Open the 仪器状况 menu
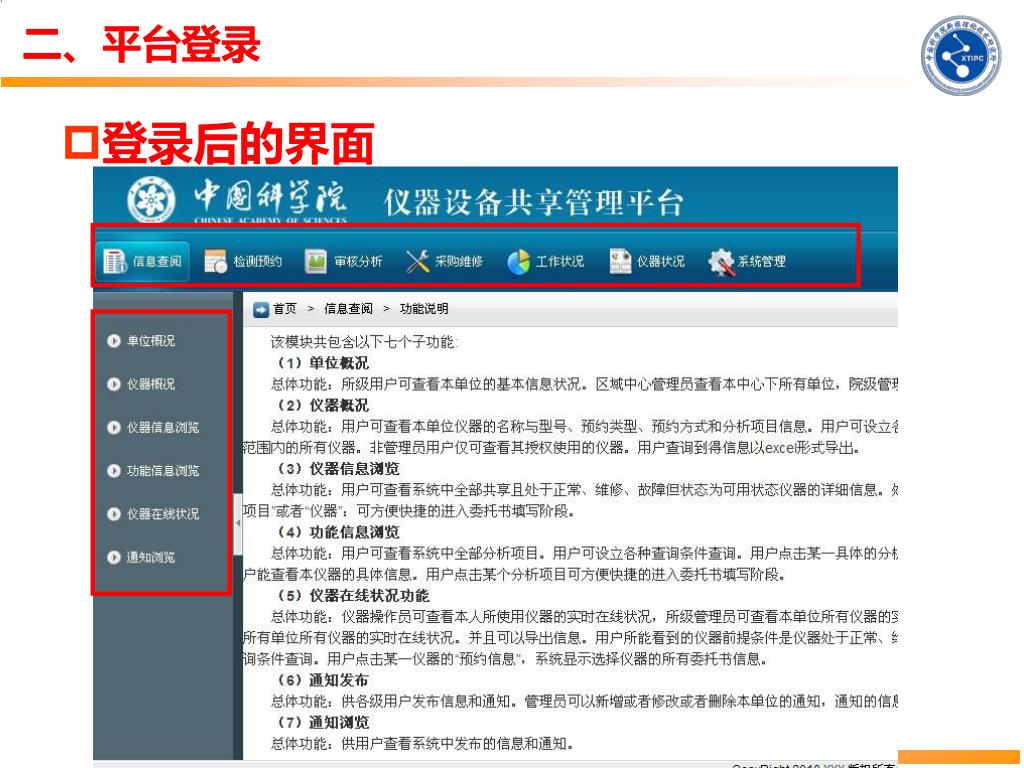The width and height of the screenshot is (1024, 768). point(647,262)
